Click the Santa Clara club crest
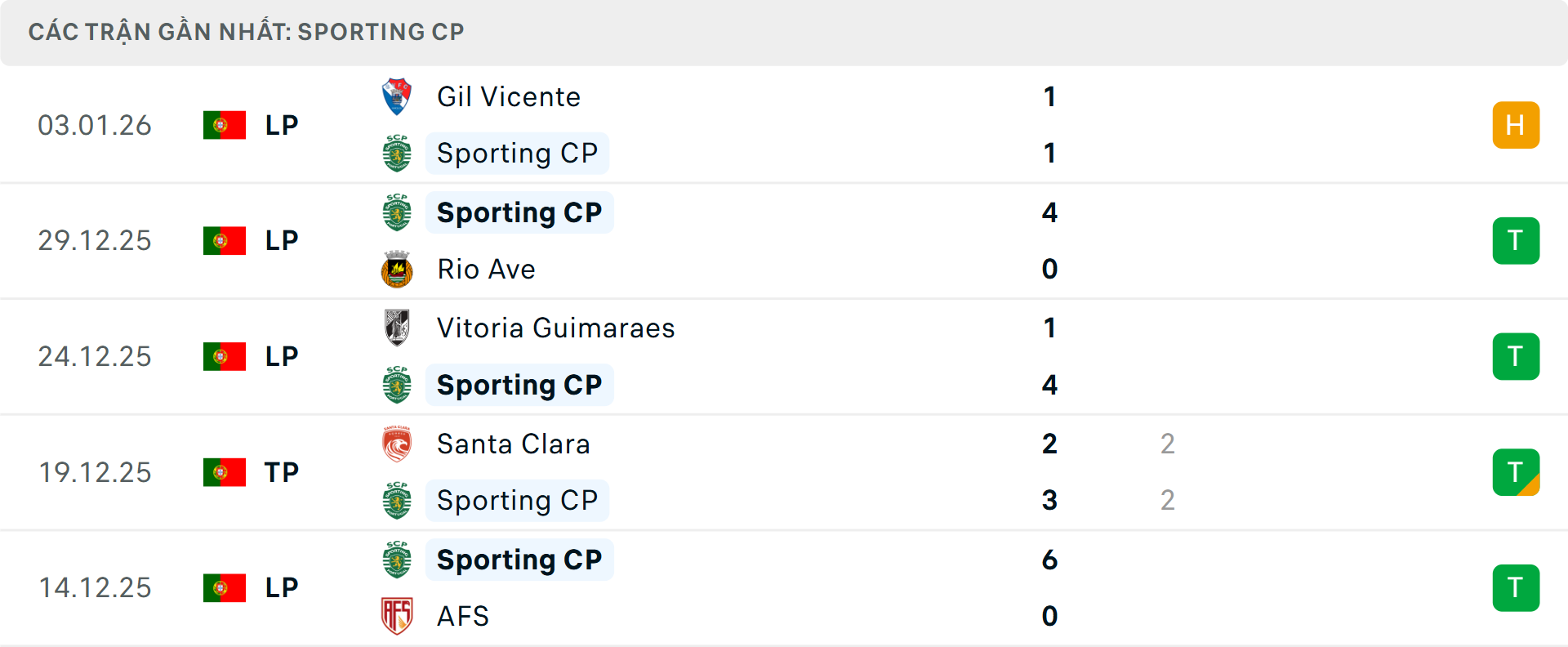This screenshot has width=1568, height=647. click(397, 444)
